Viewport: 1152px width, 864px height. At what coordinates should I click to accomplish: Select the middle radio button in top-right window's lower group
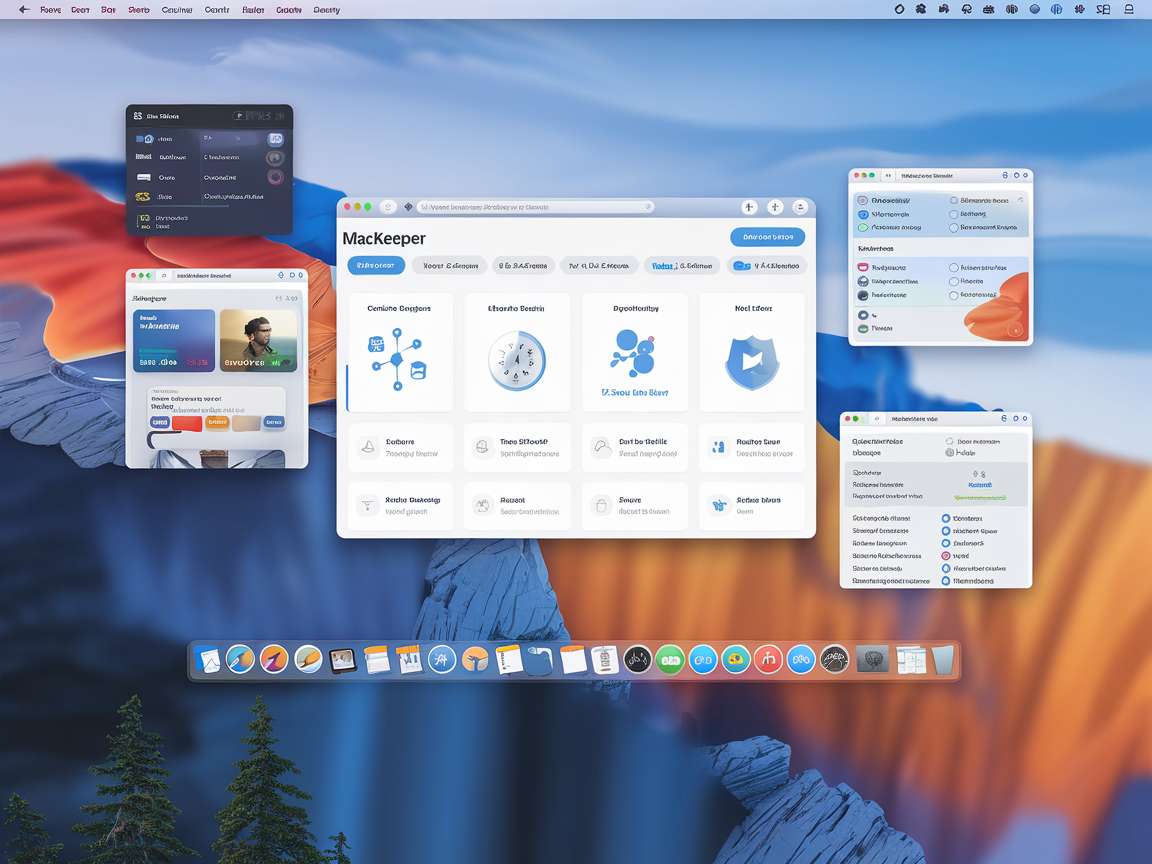pyautogui.click(x=954, y=281)
